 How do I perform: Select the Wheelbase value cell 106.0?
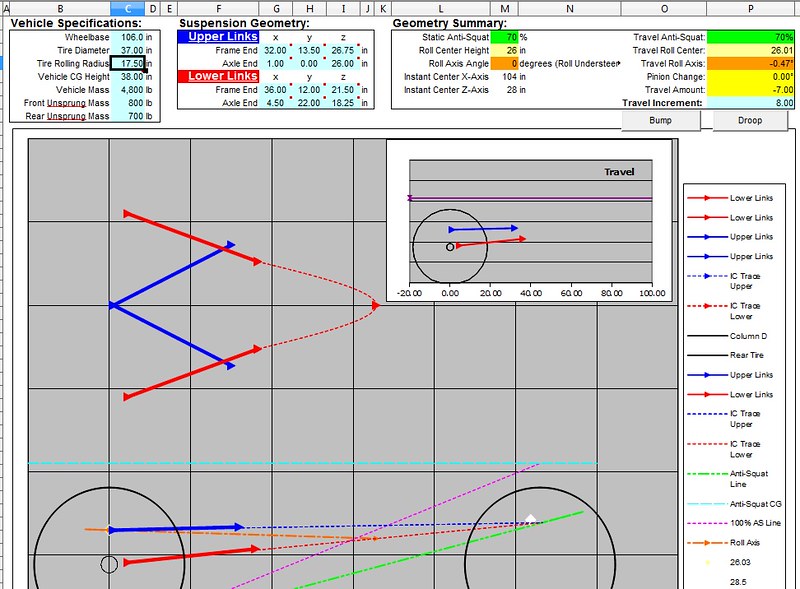pyautogui.click(x=128, y=37)
